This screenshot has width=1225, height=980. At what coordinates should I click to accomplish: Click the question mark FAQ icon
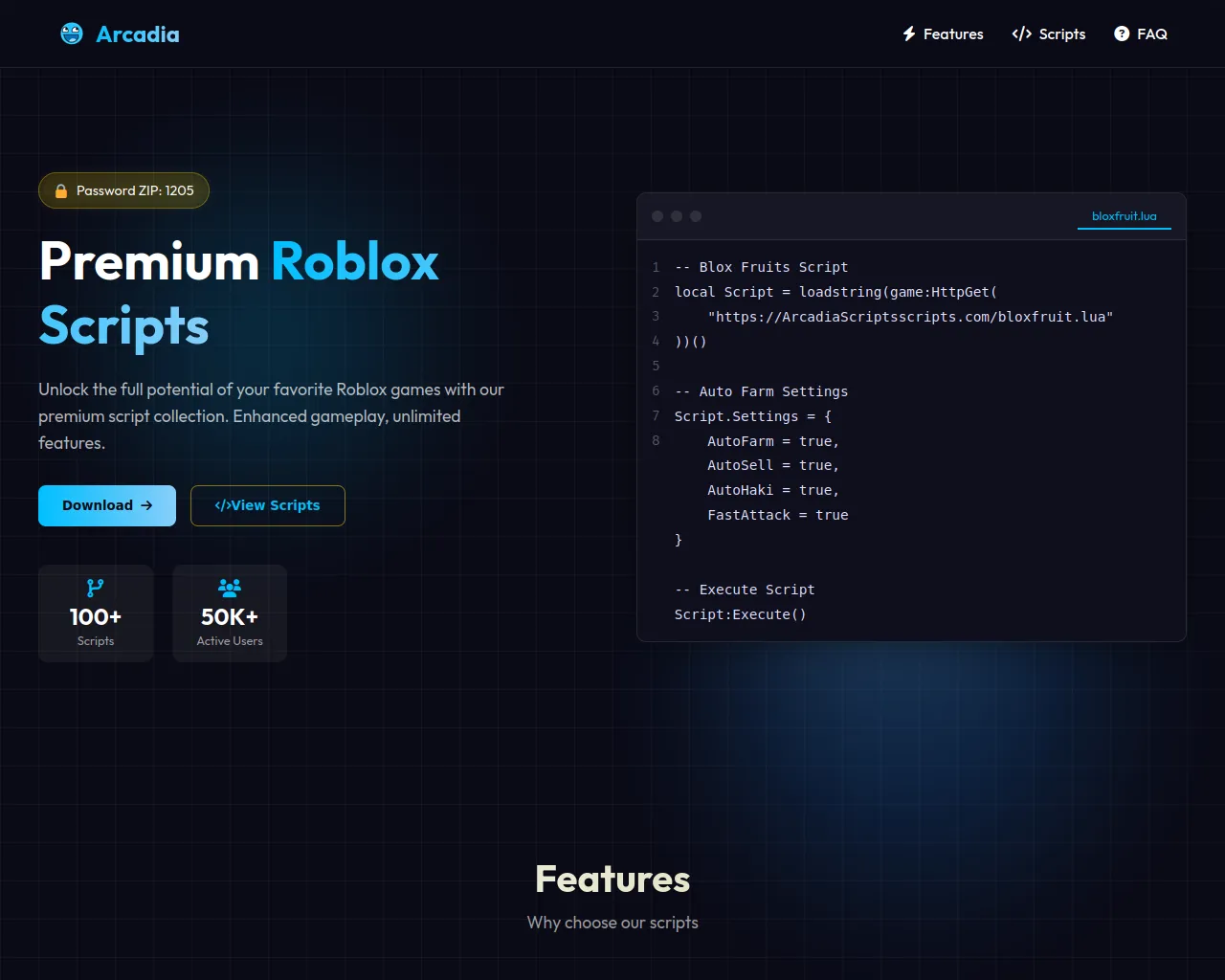click(x=1122, y=34)
